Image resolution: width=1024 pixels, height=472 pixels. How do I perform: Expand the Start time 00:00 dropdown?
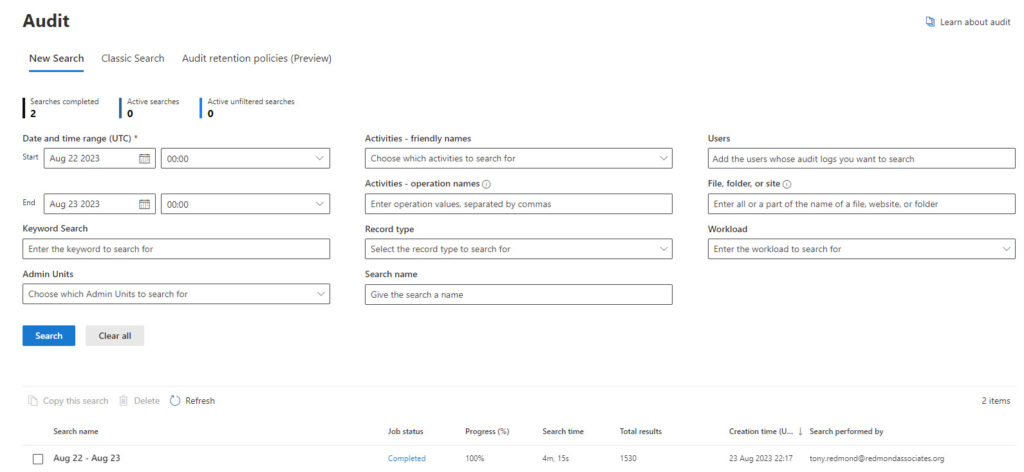click(246, 159)
